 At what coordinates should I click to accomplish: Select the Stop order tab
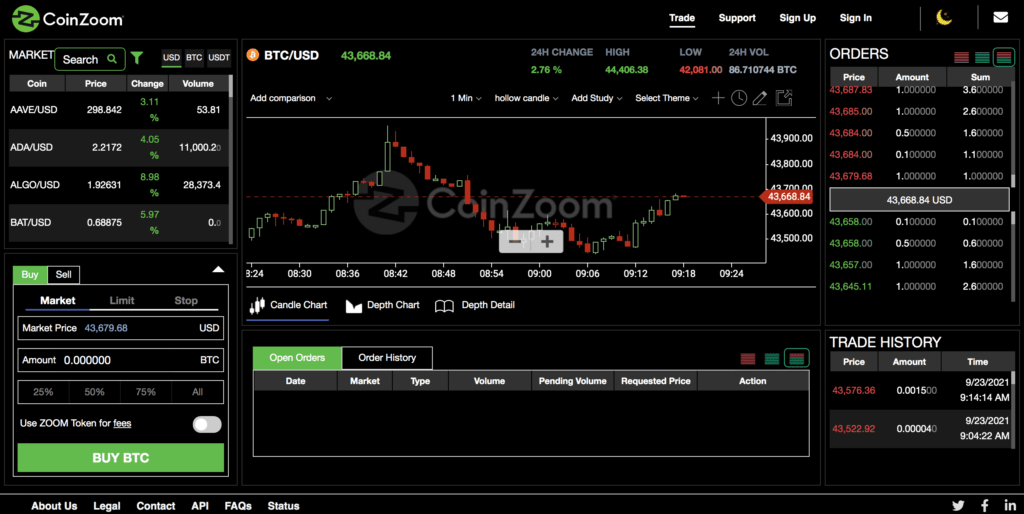(185, 300)
